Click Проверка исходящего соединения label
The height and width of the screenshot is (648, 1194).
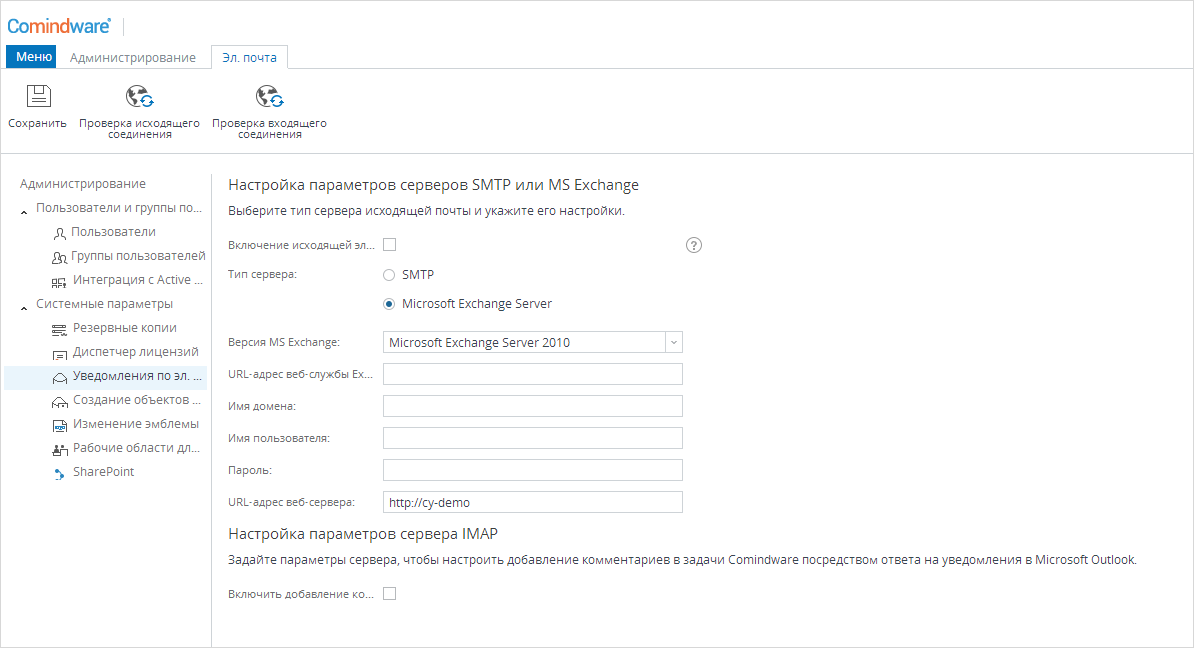tap(139, 129)
